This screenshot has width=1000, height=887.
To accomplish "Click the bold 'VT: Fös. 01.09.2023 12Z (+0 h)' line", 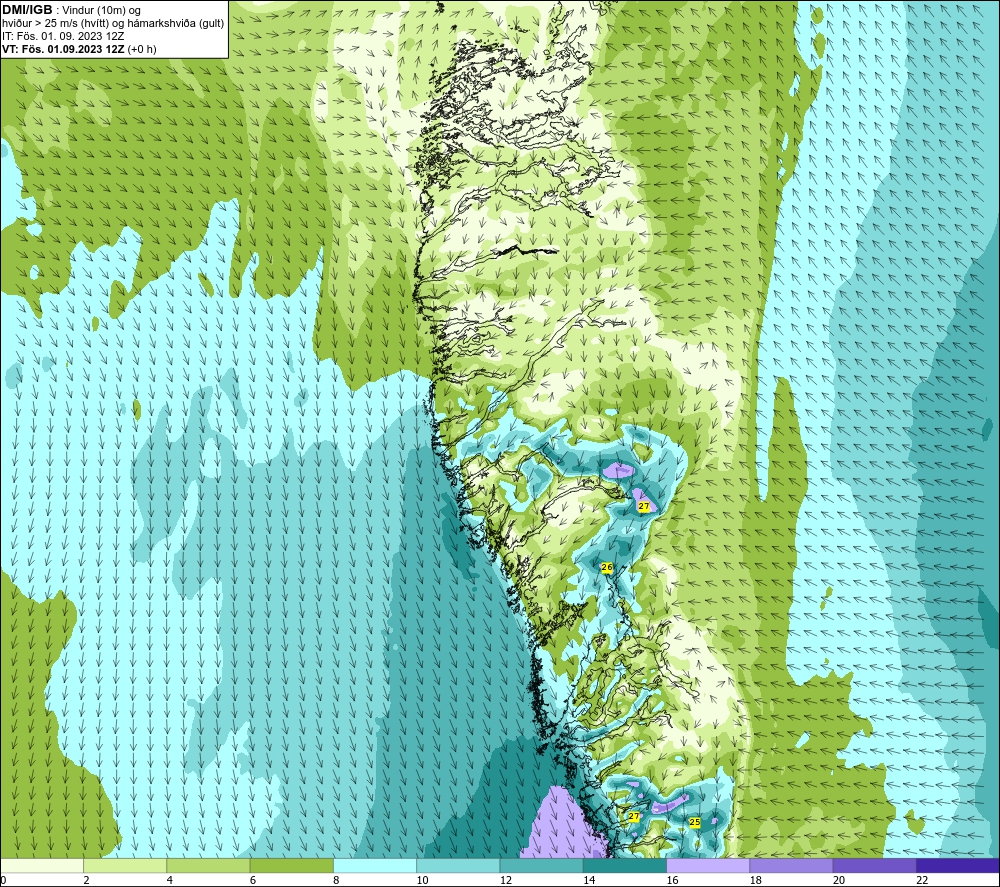I will click(79, 49).
